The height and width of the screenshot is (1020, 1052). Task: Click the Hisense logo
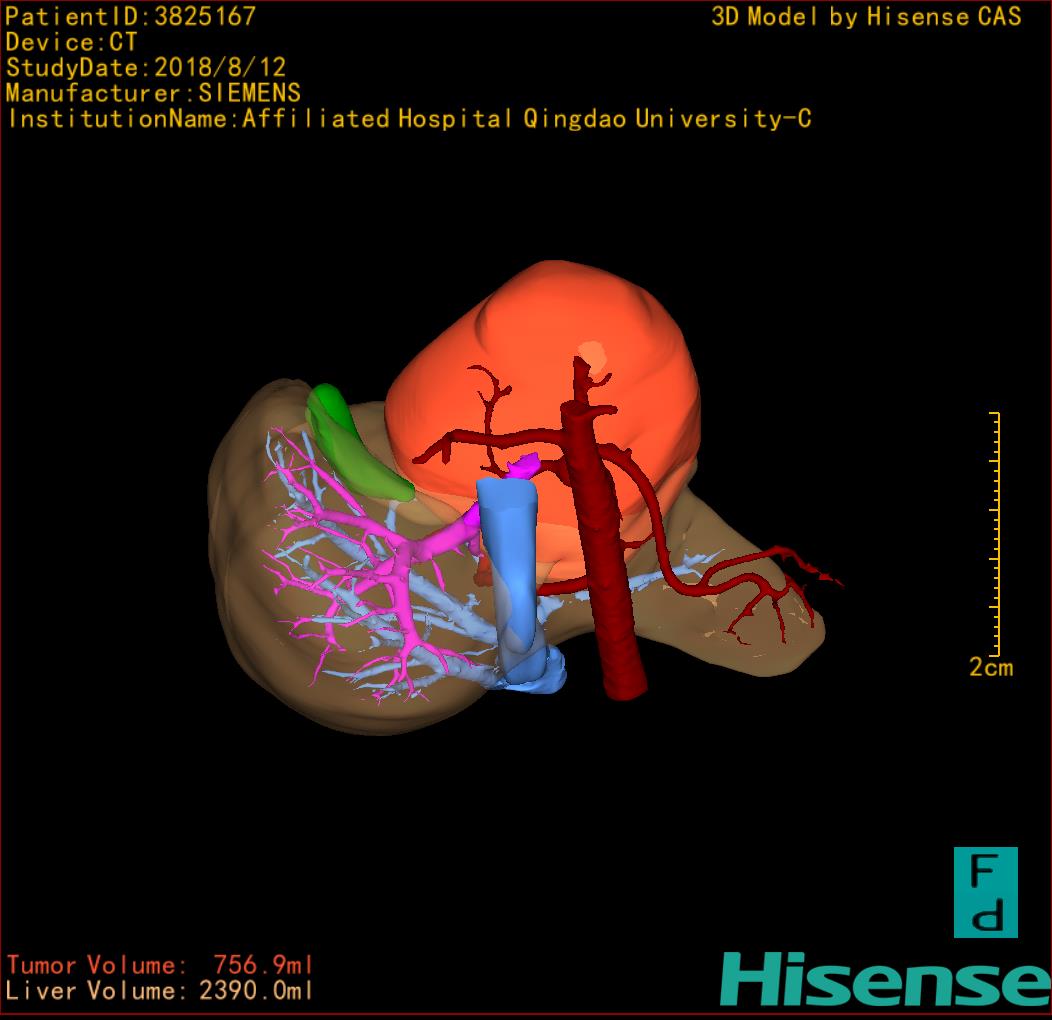pyautogui.click(x=885, y=979)
